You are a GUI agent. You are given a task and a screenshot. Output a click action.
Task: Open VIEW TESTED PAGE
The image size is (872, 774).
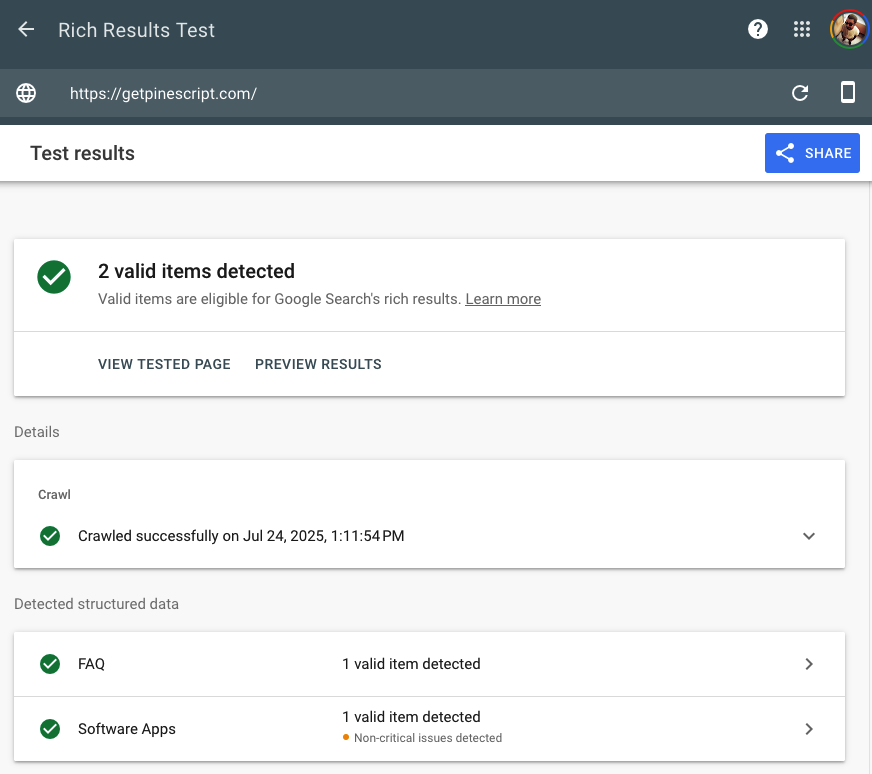[x=164, y=364]
